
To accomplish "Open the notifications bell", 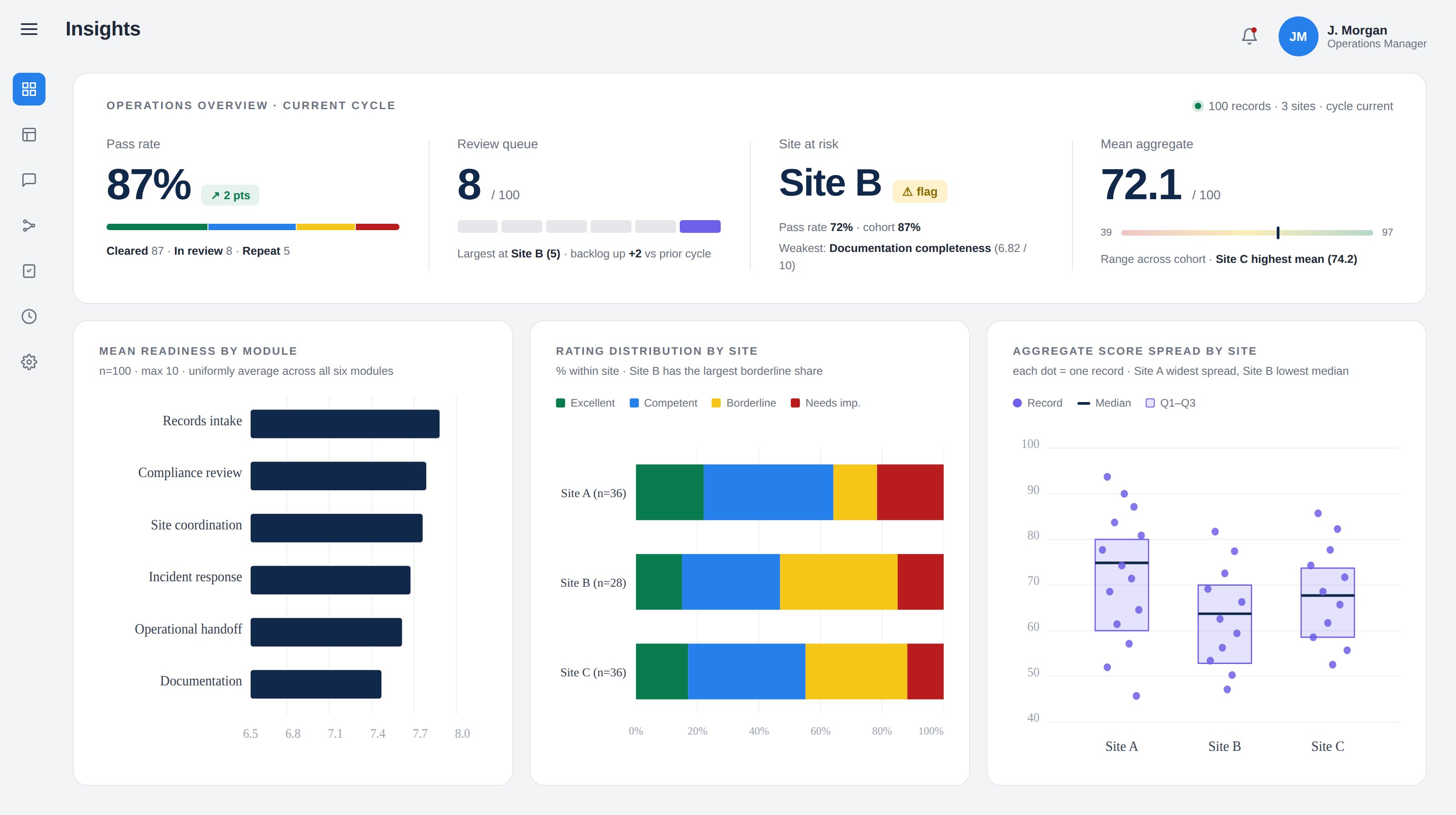I will 1249,36.
